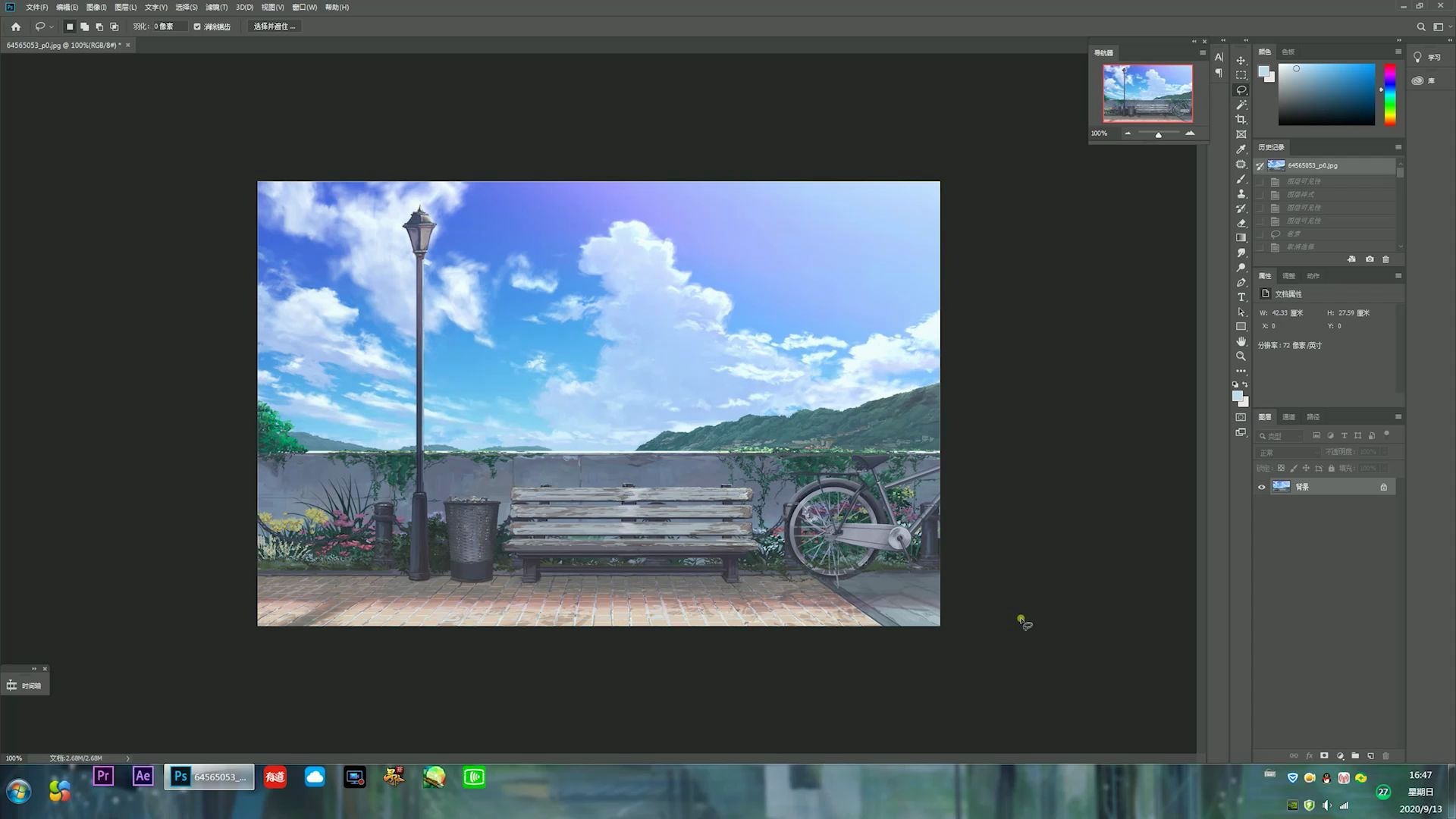1456x819 pixels.
Task: Select the Brush tool
Action: pyautogui.click(x=1241, y=179)
